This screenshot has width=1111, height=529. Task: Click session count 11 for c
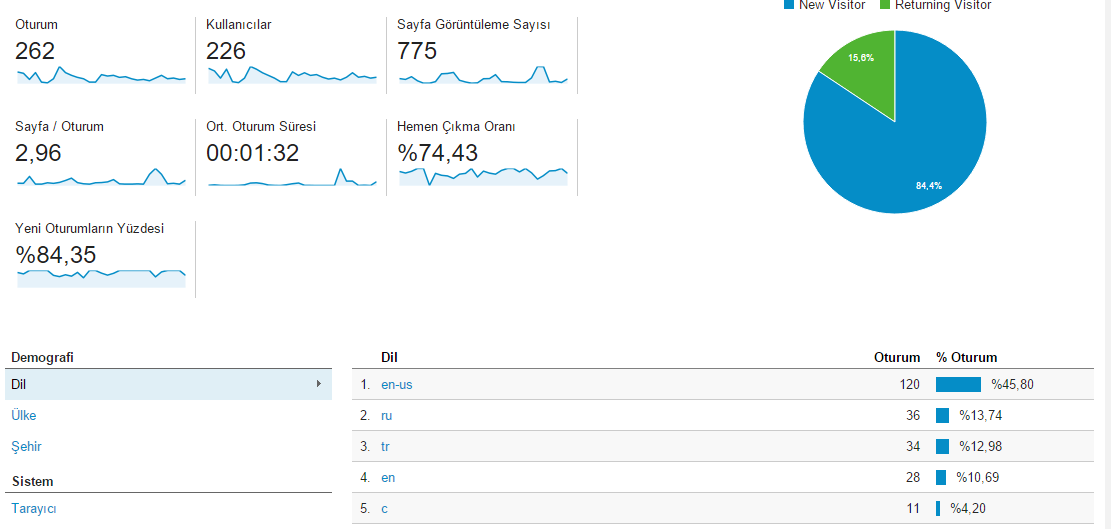(x=913, y=508)
